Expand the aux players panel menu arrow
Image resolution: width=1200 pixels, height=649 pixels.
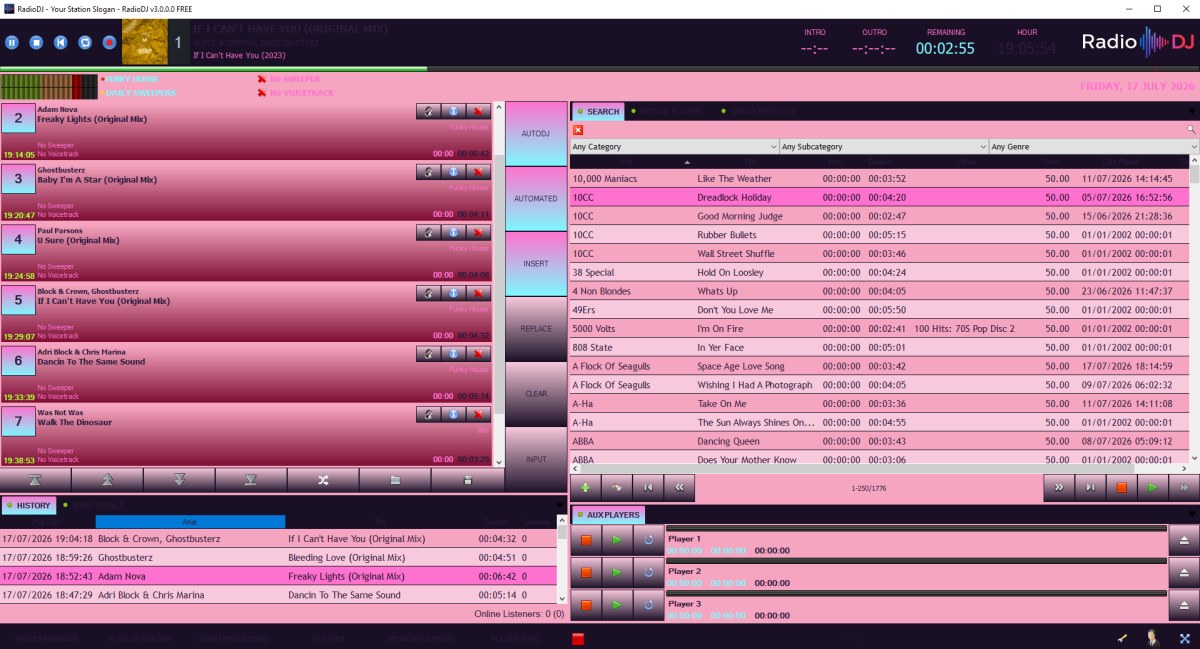tap(1192, 515)
